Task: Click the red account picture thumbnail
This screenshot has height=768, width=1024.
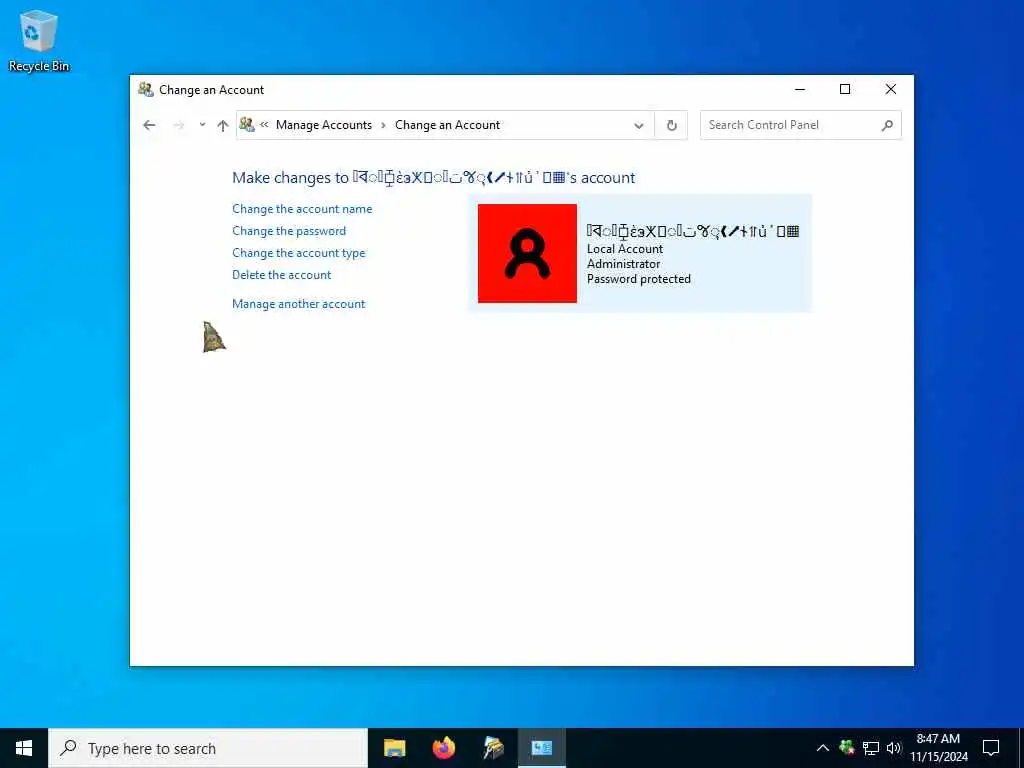Action: click(x=527, y=253)
